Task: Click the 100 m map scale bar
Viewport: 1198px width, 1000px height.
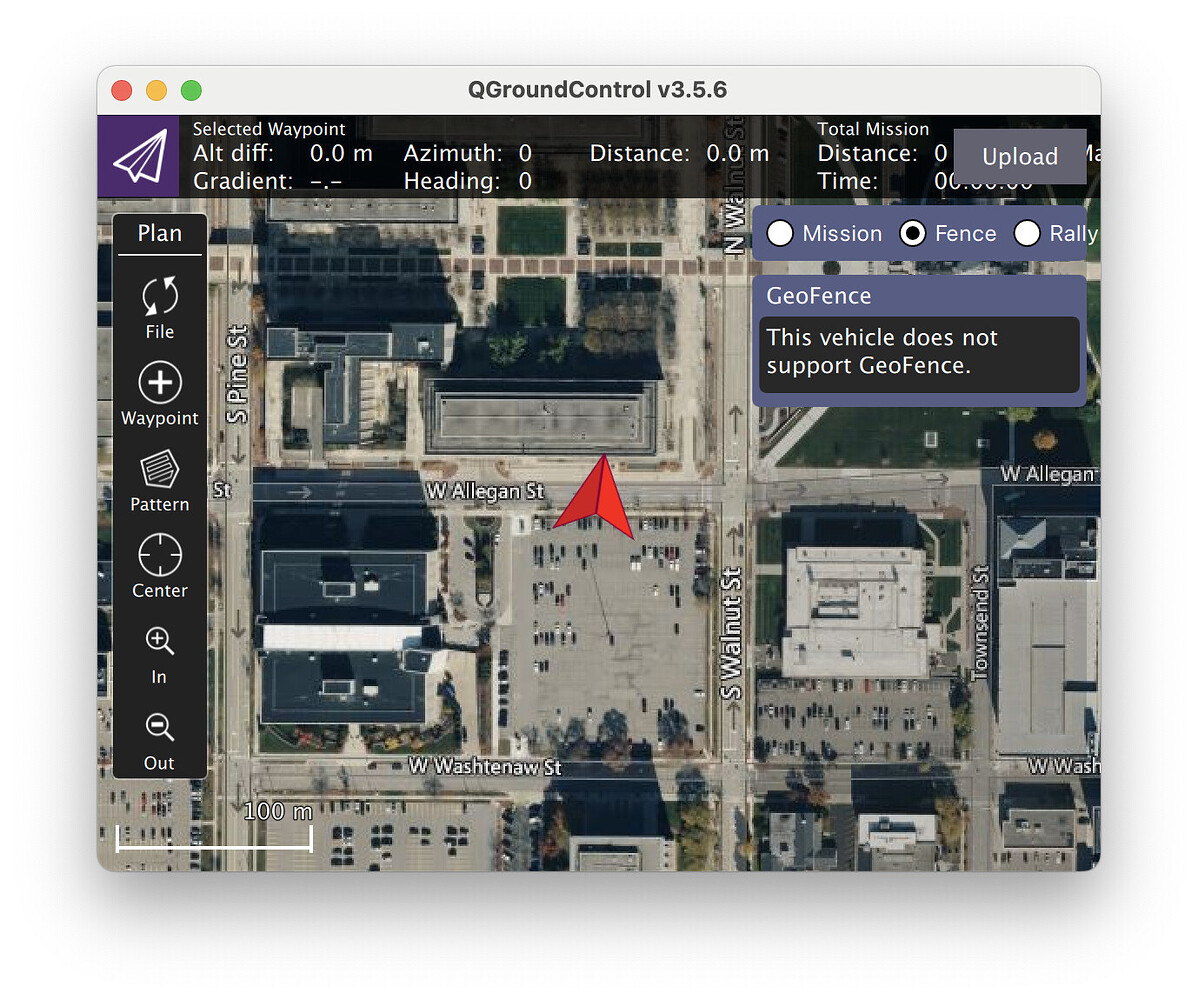Action: [x=213, y=830]
